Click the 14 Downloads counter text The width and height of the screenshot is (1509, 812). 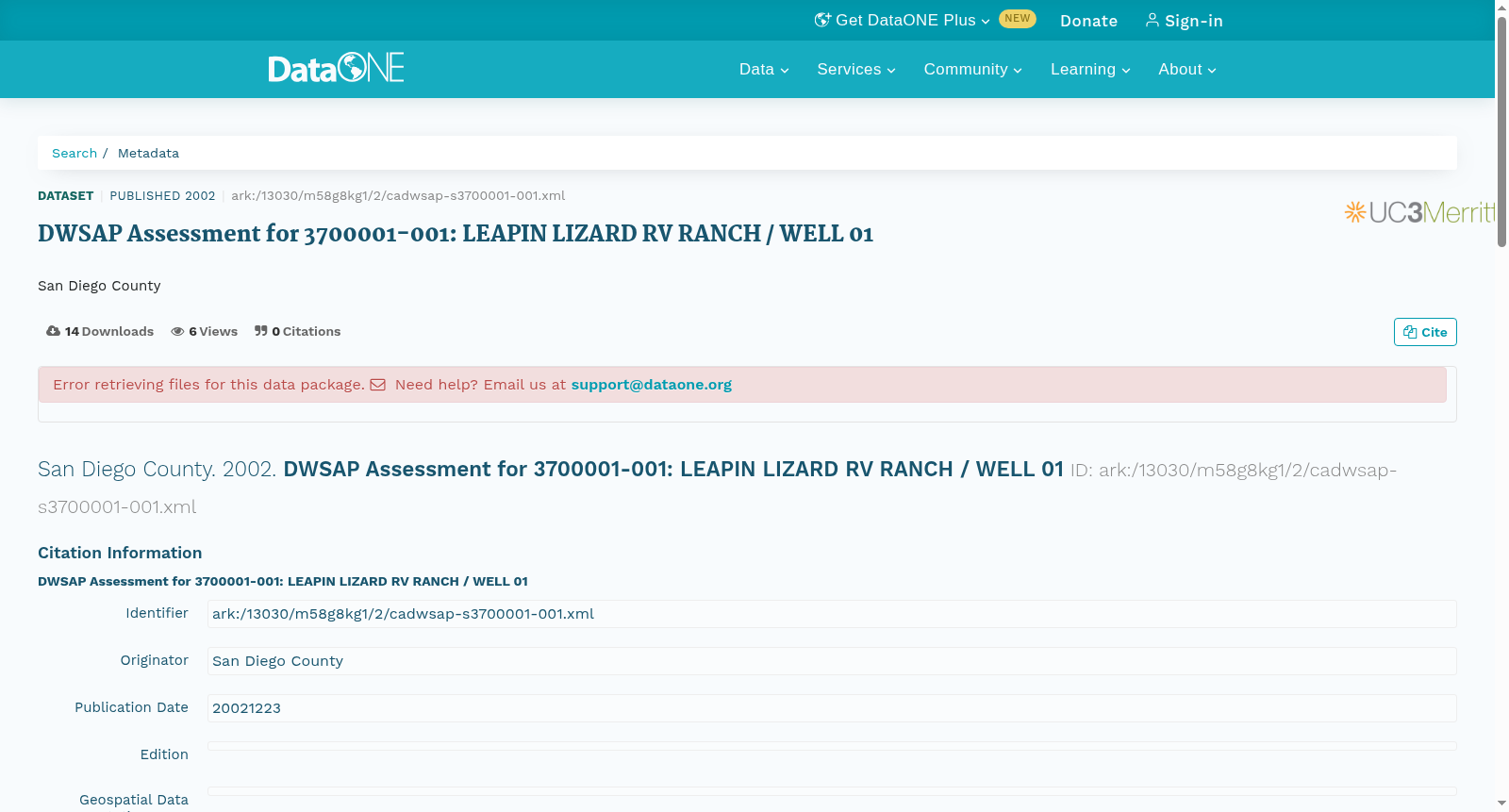click(x=108, y=331)
